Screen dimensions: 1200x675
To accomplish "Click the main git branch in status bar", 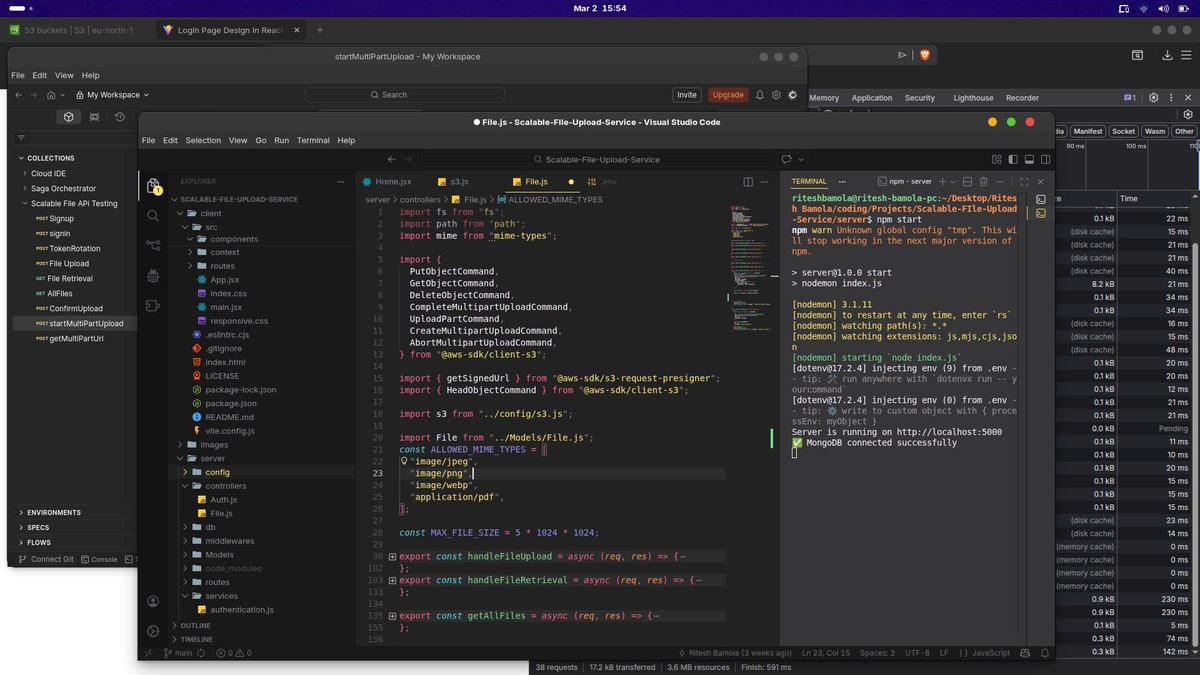I will (x=177, y=653).
